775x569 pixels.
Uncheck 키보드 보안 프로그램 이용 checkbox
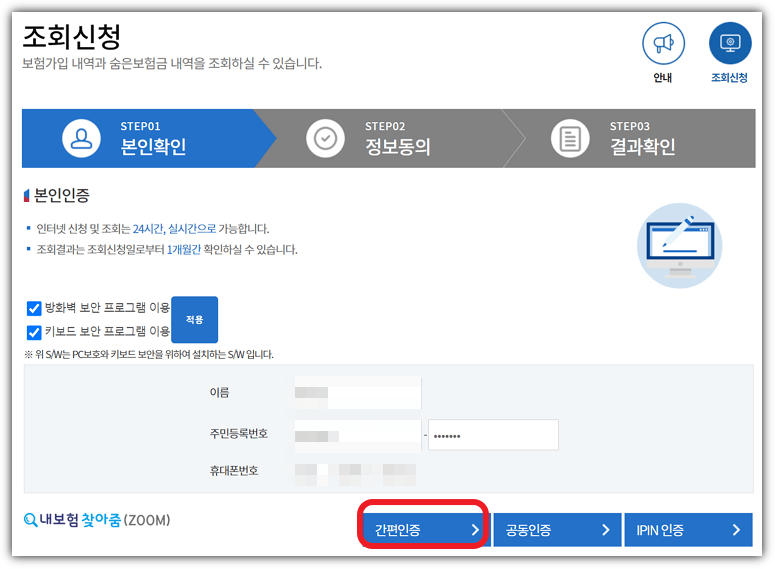tap(34, 331)
